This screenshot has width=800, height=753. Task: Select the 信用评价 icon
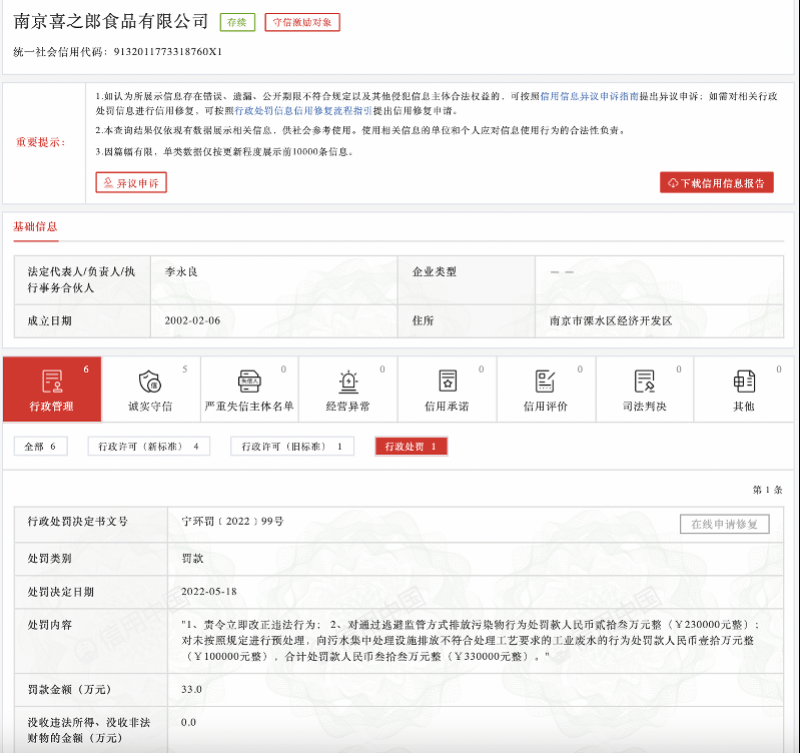pyautogui.click(x=545, y=381)
